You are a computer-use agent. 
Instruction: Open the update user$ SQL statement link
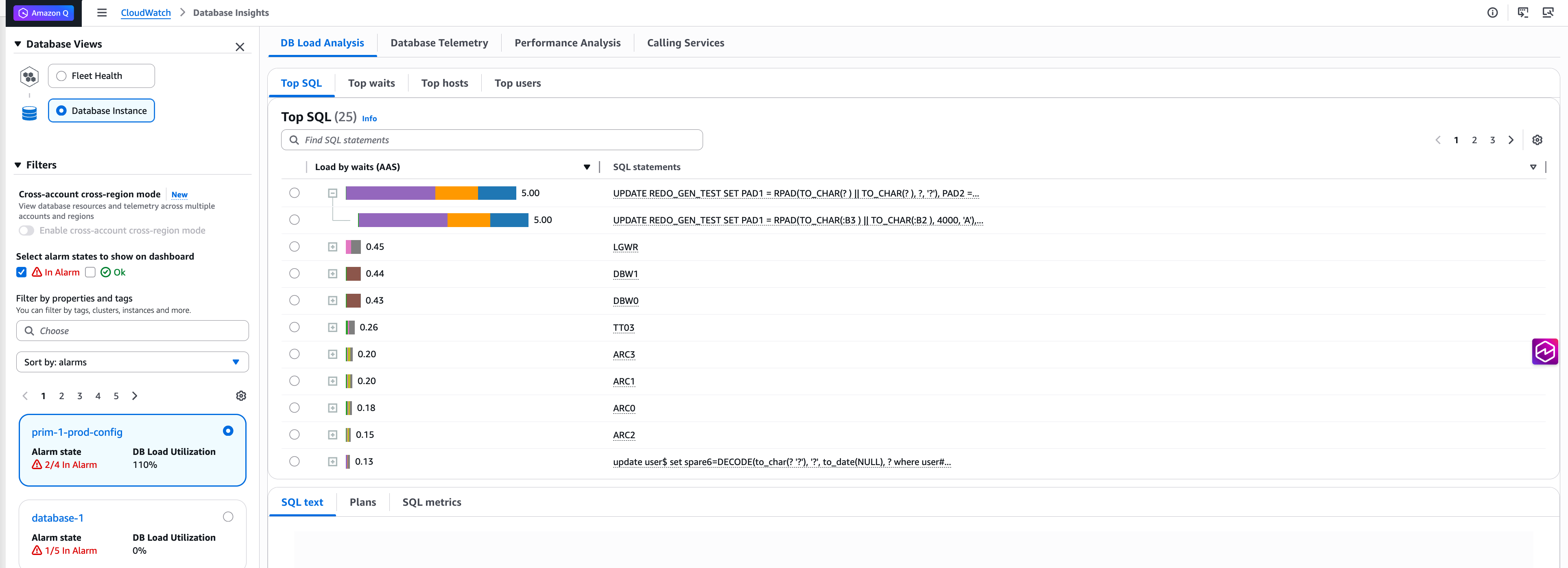click(x=782, y=462)
